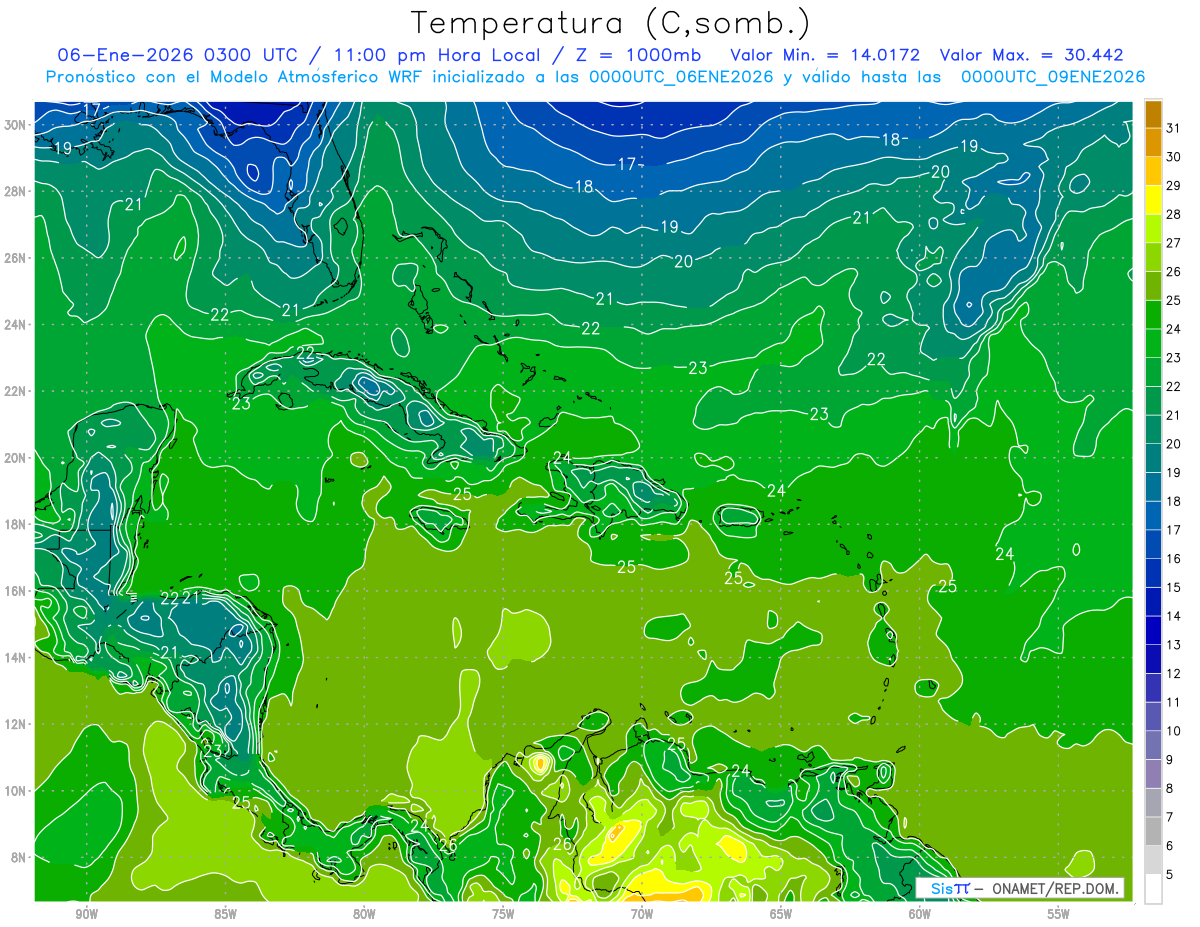This screenshot has width=1200, height=927.
Task: Click the white bottom swatch of the color scale
Action: point(1153,889)
